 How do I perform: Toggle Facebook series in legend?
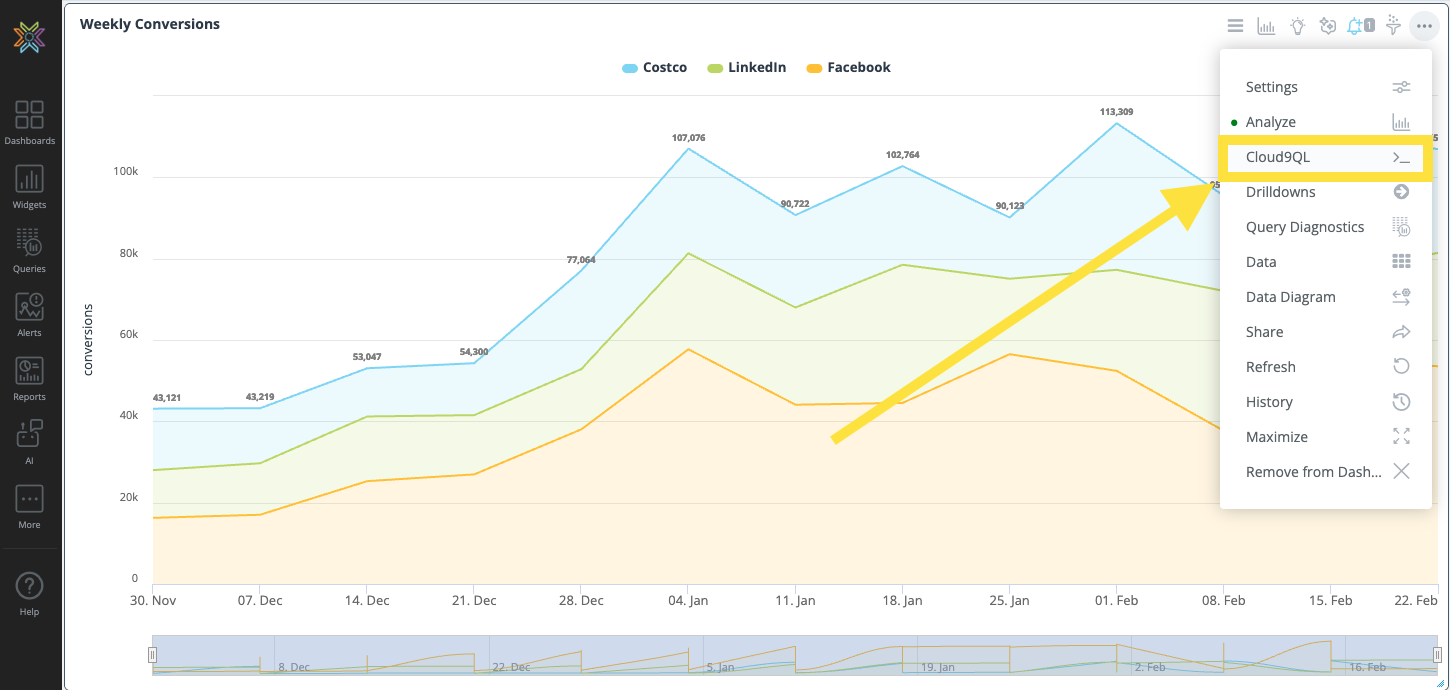(x=849, y=68)
